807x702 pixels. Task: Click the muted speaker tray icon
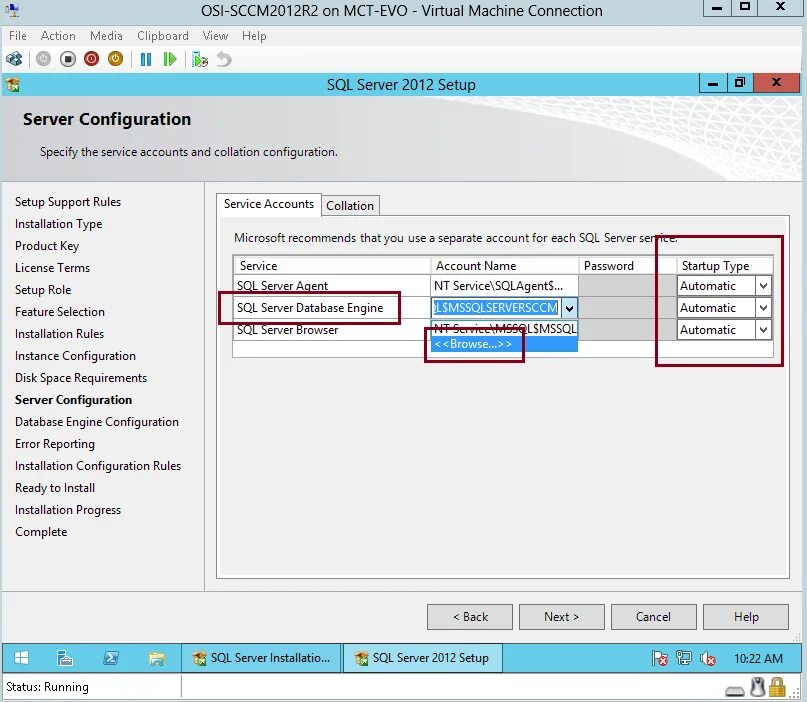(708, 658)
